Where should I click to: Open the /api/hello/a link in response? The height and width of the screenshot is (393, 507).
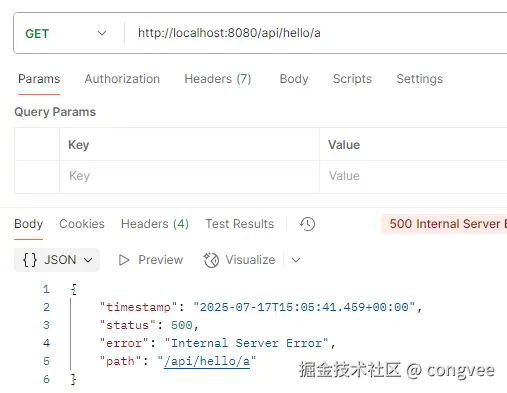207,361
